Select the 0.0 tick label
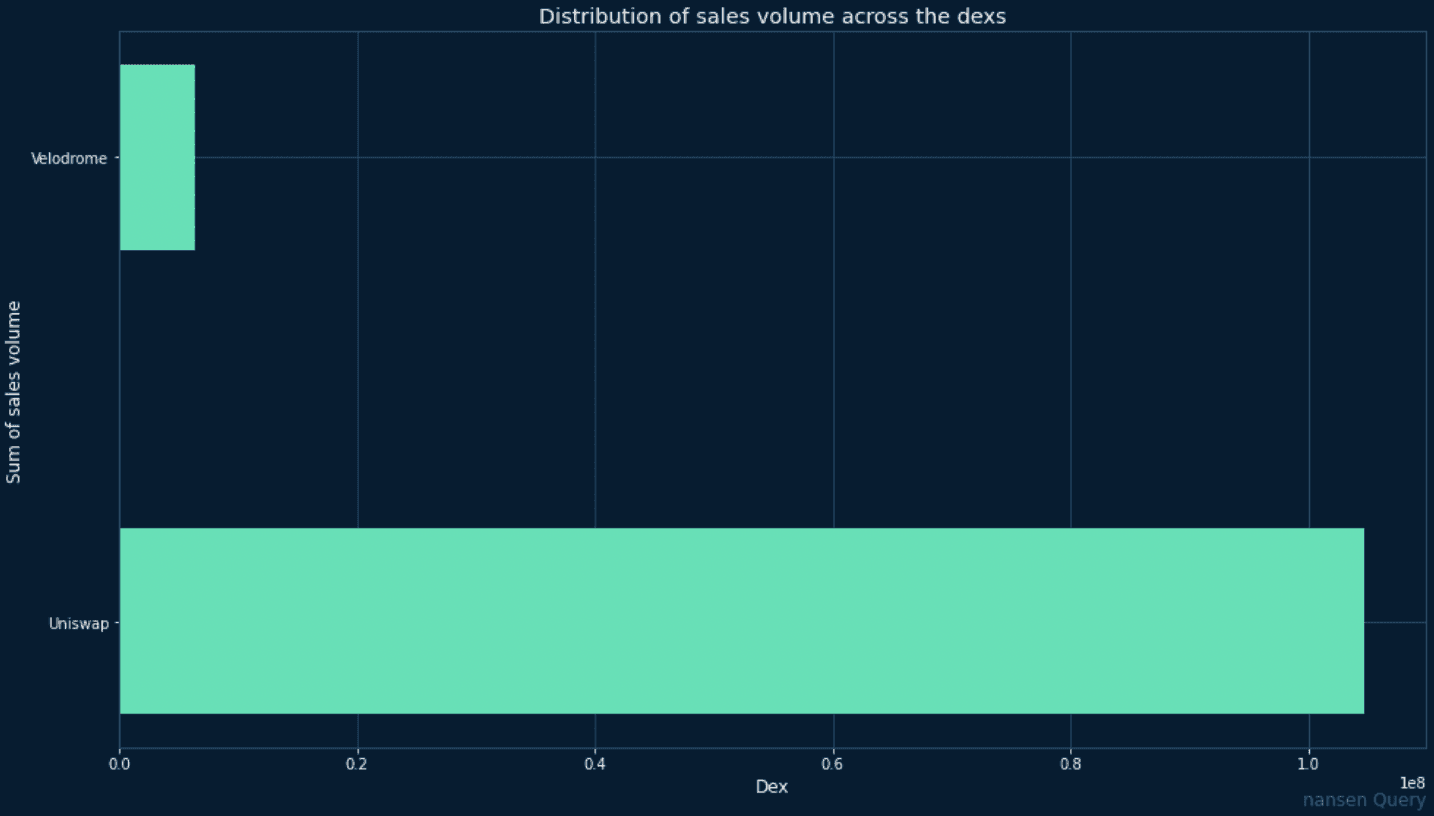This screenshot has width=1434, height=816. tap(120, 761)
